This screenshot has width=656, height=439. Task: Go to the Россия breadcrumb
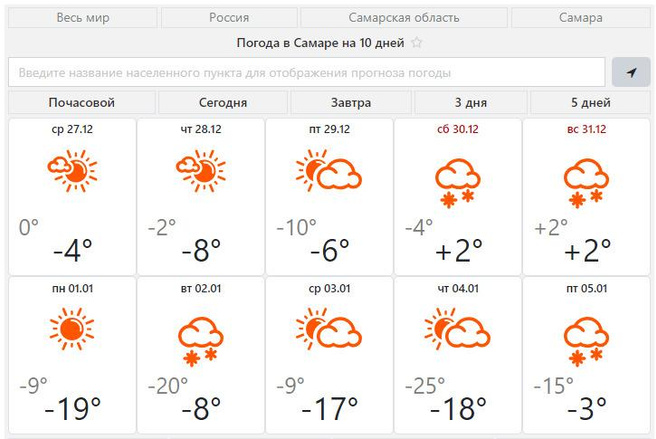pos(229,18)
